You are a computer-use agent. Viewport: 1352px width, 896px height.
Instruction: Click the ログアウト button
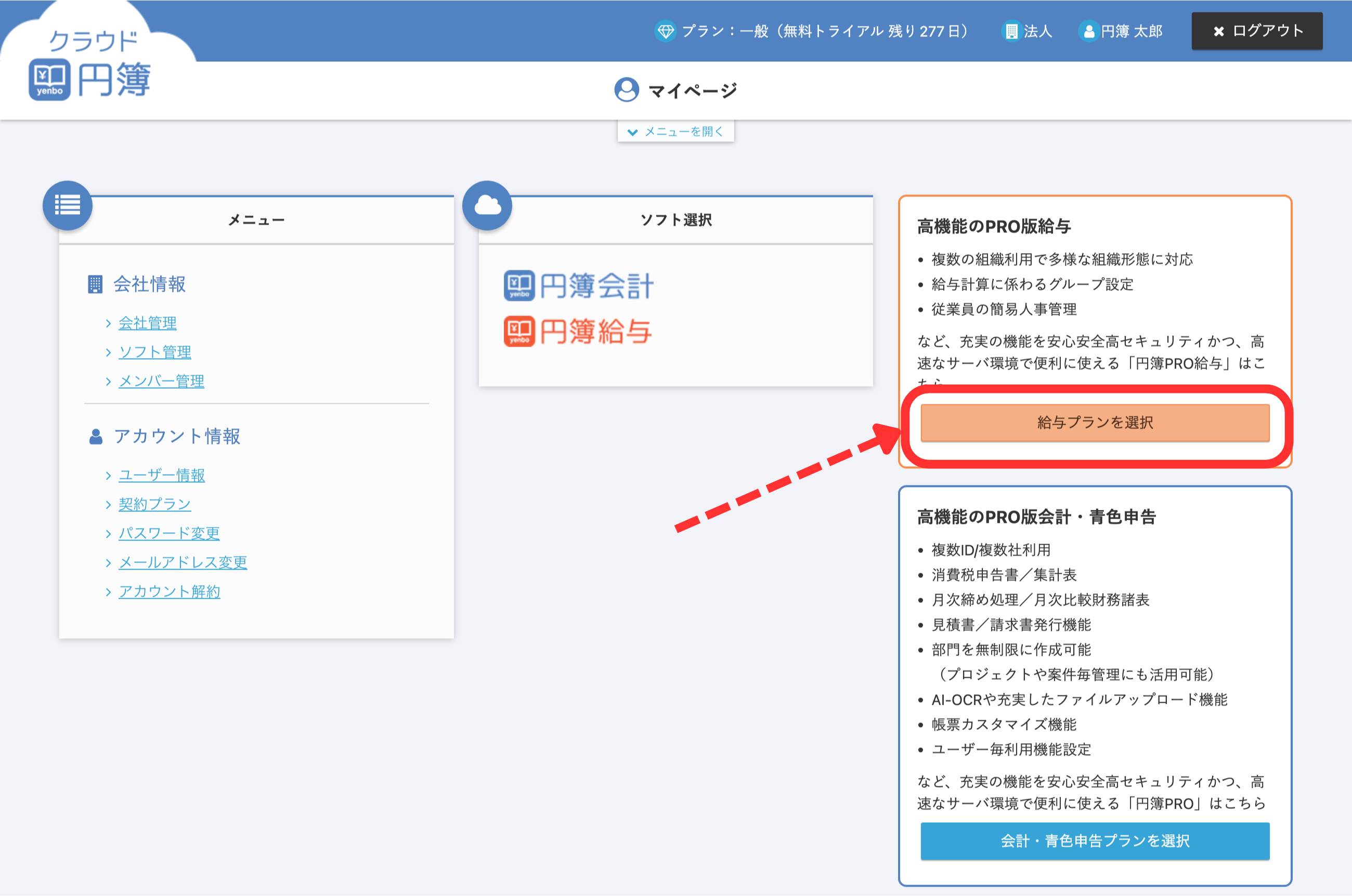[1256, 31]
